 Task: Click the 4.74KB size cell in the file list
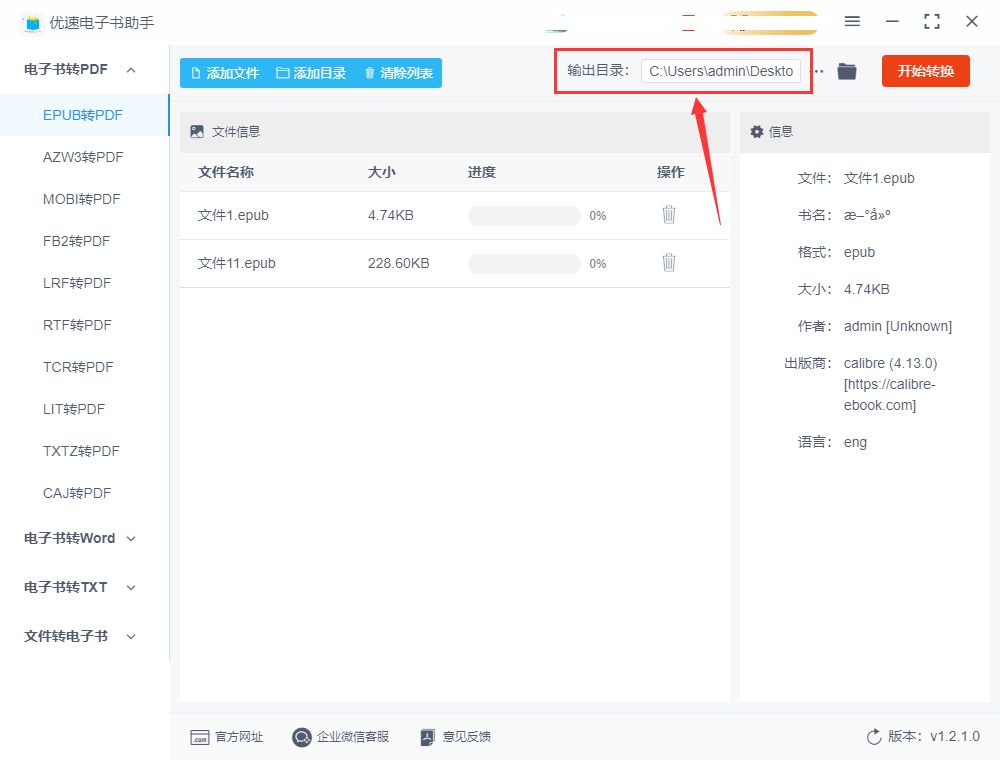[391, 216]
